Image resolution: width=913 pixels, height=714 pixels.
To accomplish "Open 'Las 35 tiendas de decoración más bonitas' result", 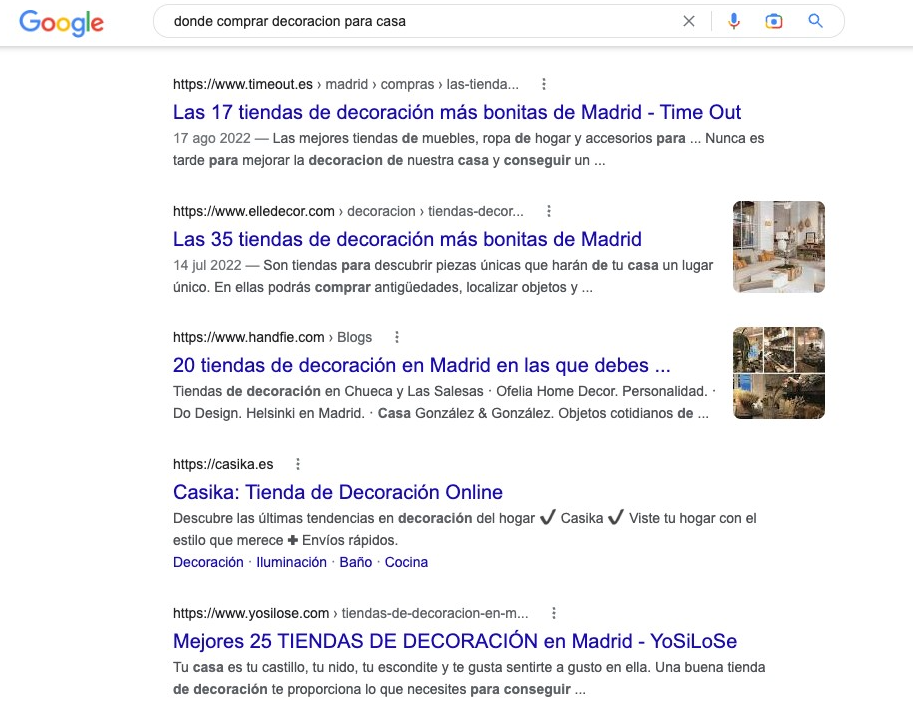I will (x=407, y=239).
